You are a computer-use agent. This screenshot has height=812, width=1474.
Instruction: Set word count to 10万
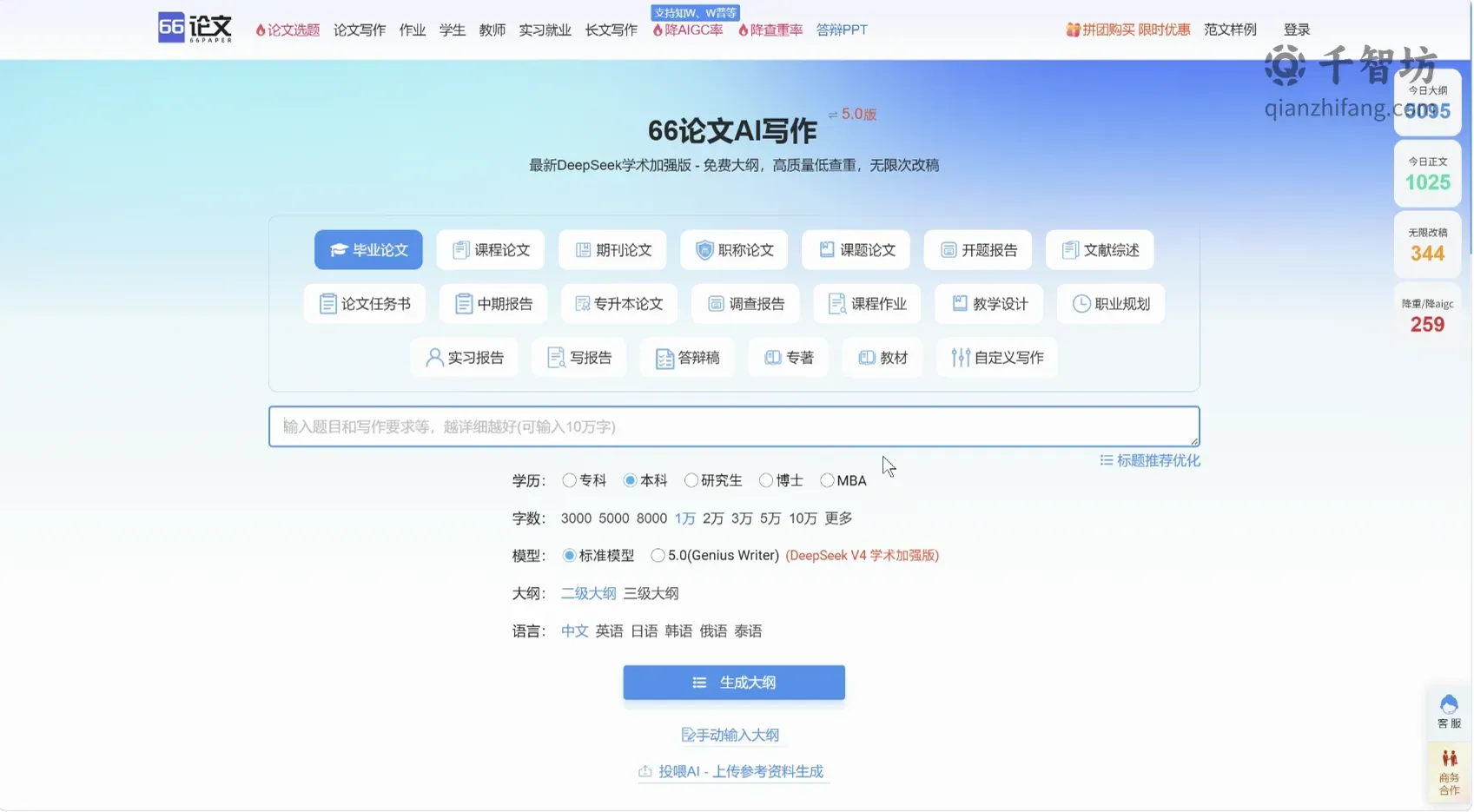click(x=803, y=518)
